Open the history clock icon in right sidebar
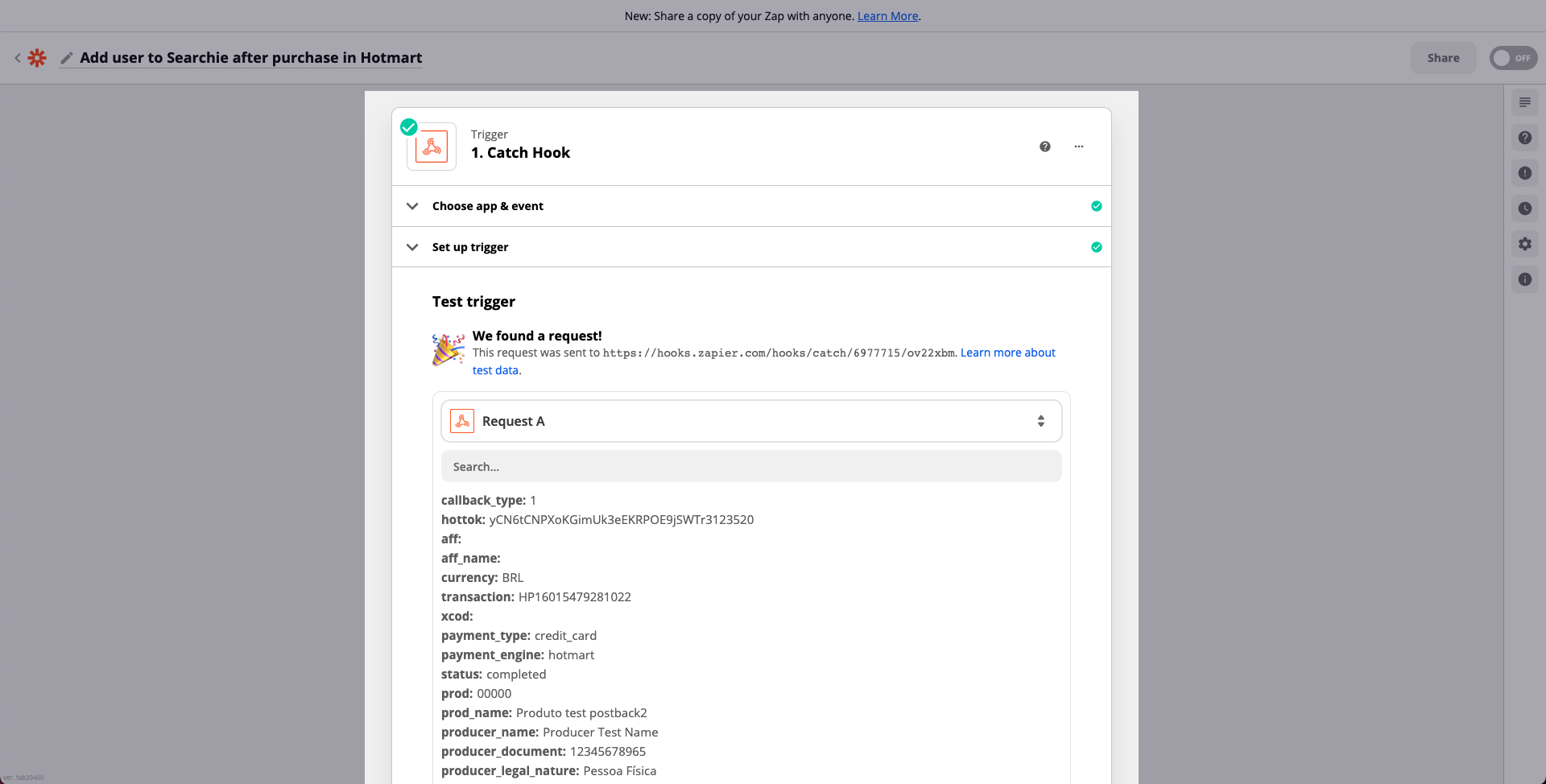The height and width of the screenshot is (784, 1546). coord(1524,208)
